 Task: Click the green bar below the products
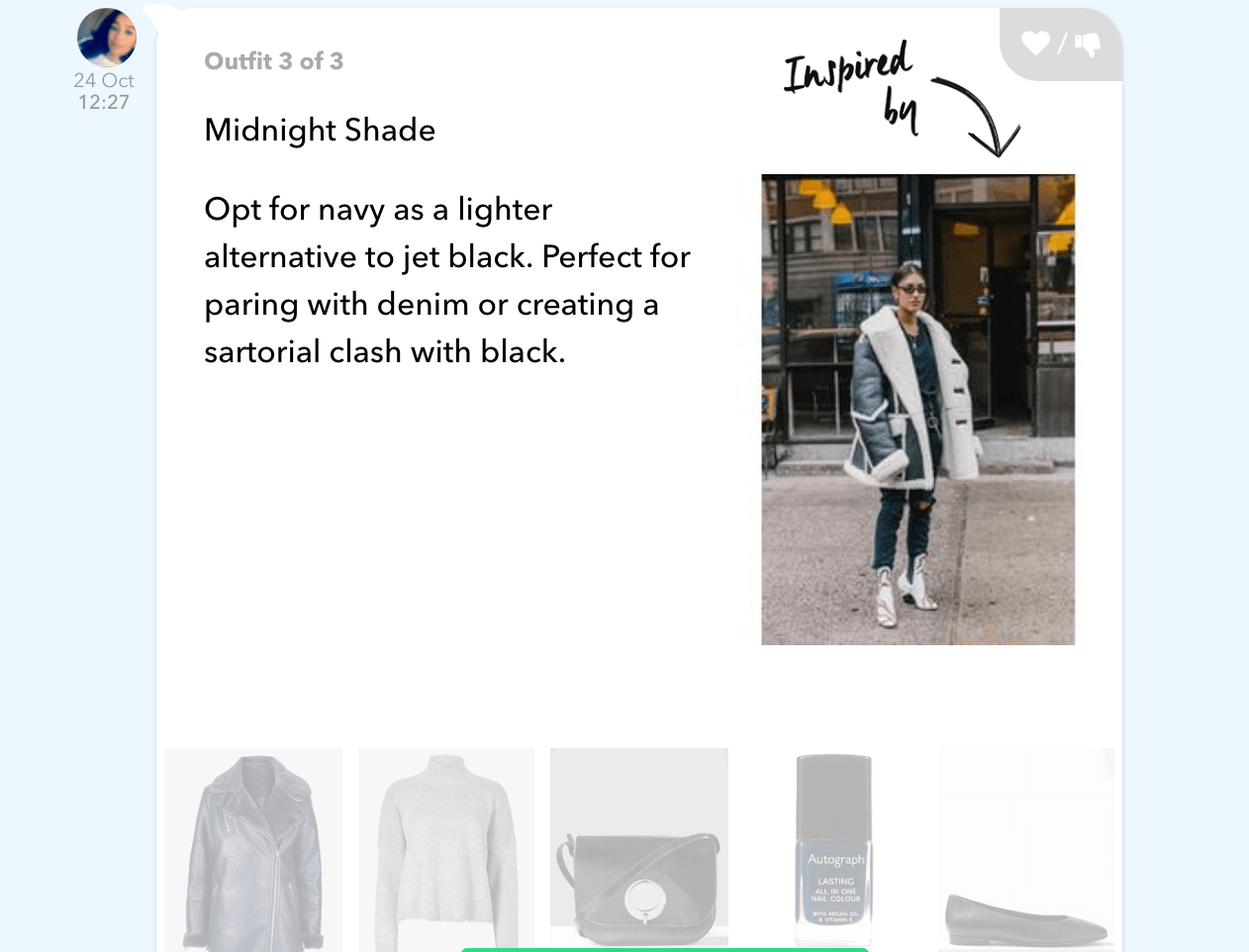(664, 949)
